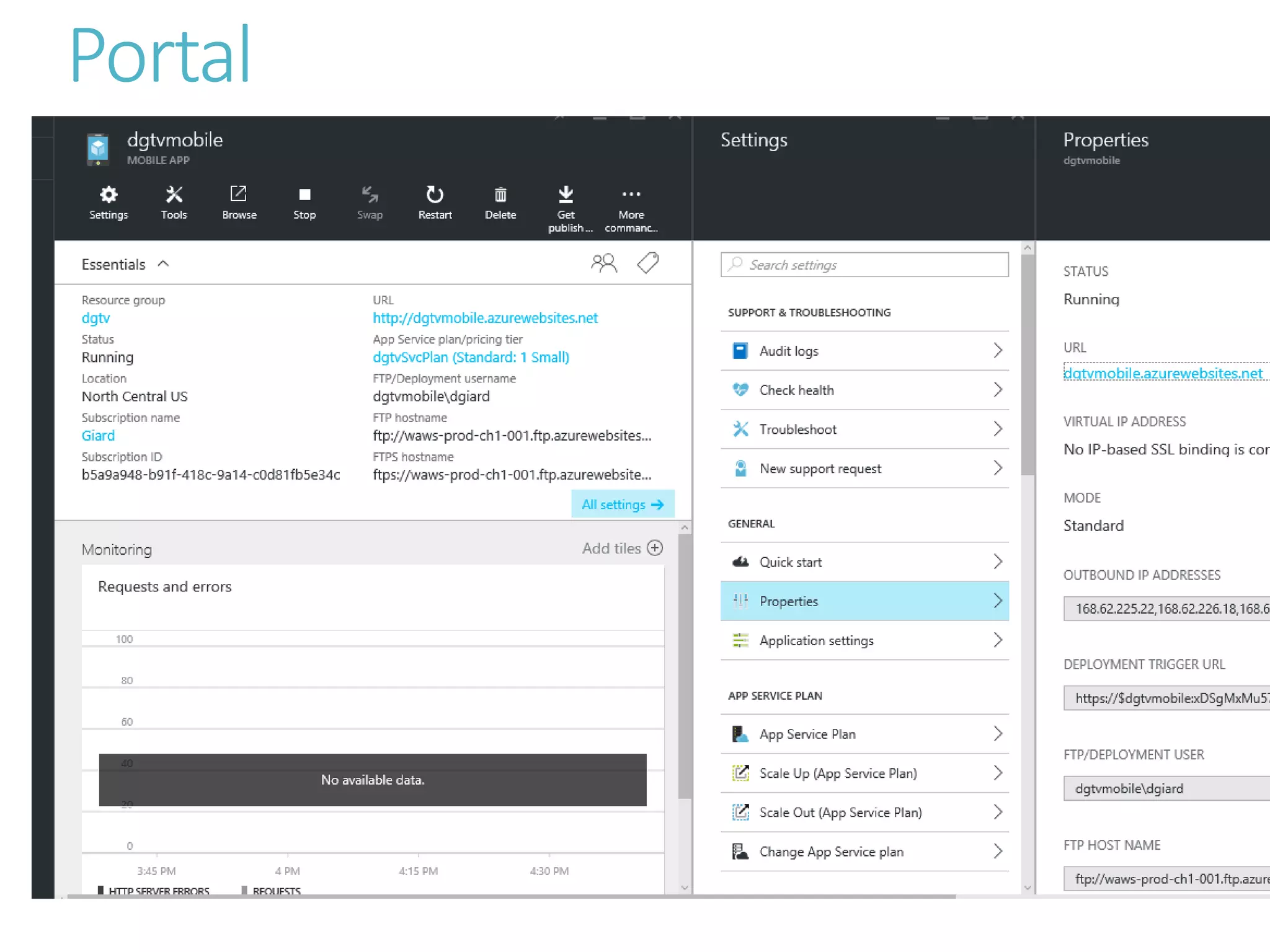
Task: Open the users access icon in Essentials
Action: pos(603,263)
